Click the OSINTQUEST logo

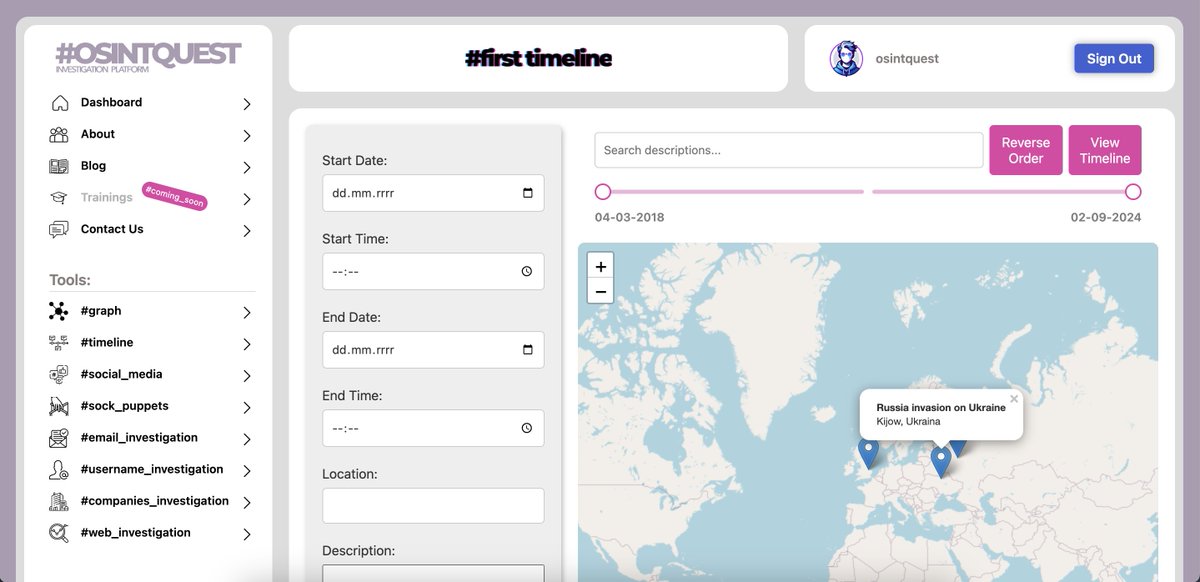(148, 55)
